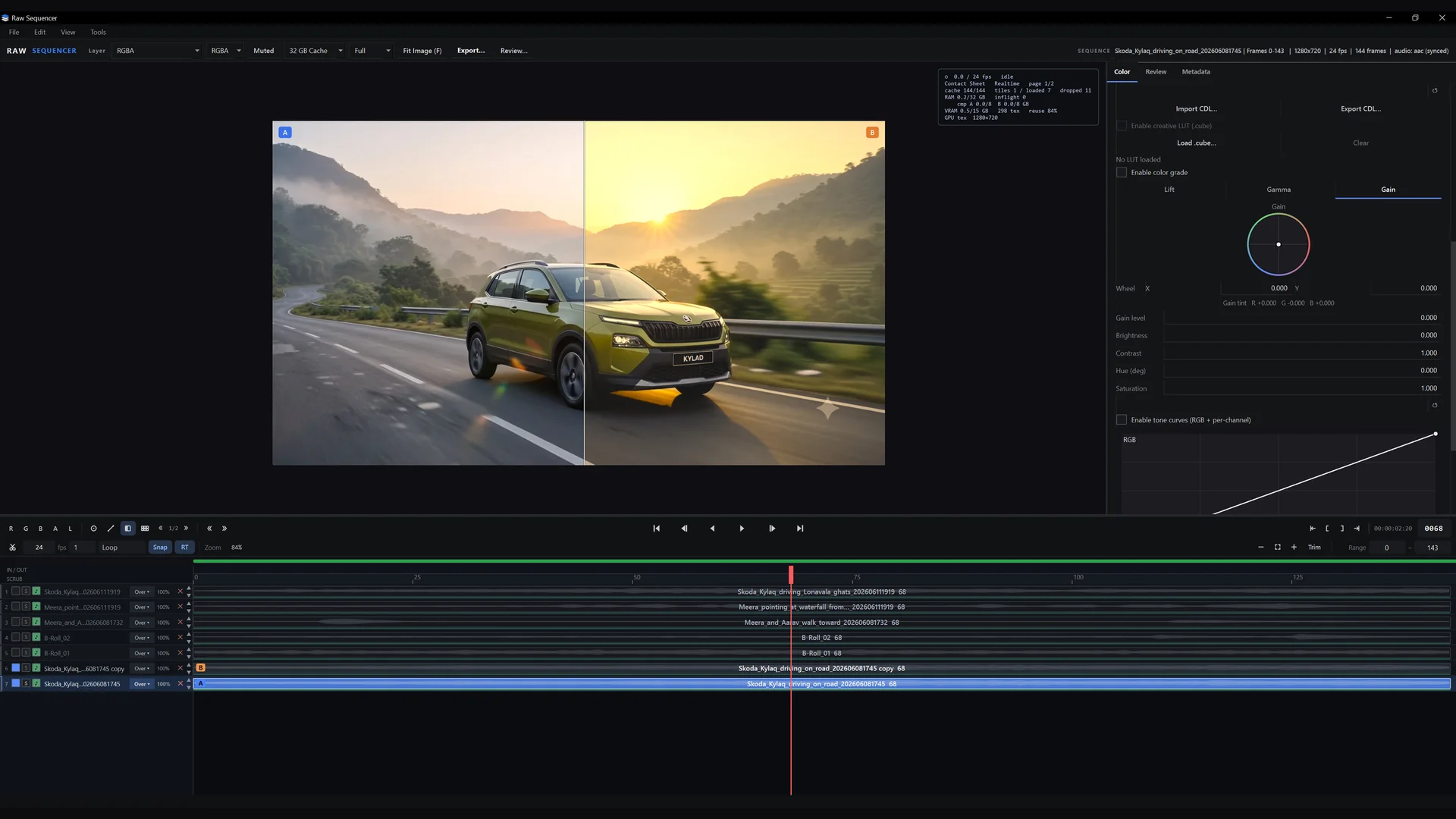Viewport: 1456px width, 819px height.
Task: Open the Tools menu
Action: [x=99, y=33]
